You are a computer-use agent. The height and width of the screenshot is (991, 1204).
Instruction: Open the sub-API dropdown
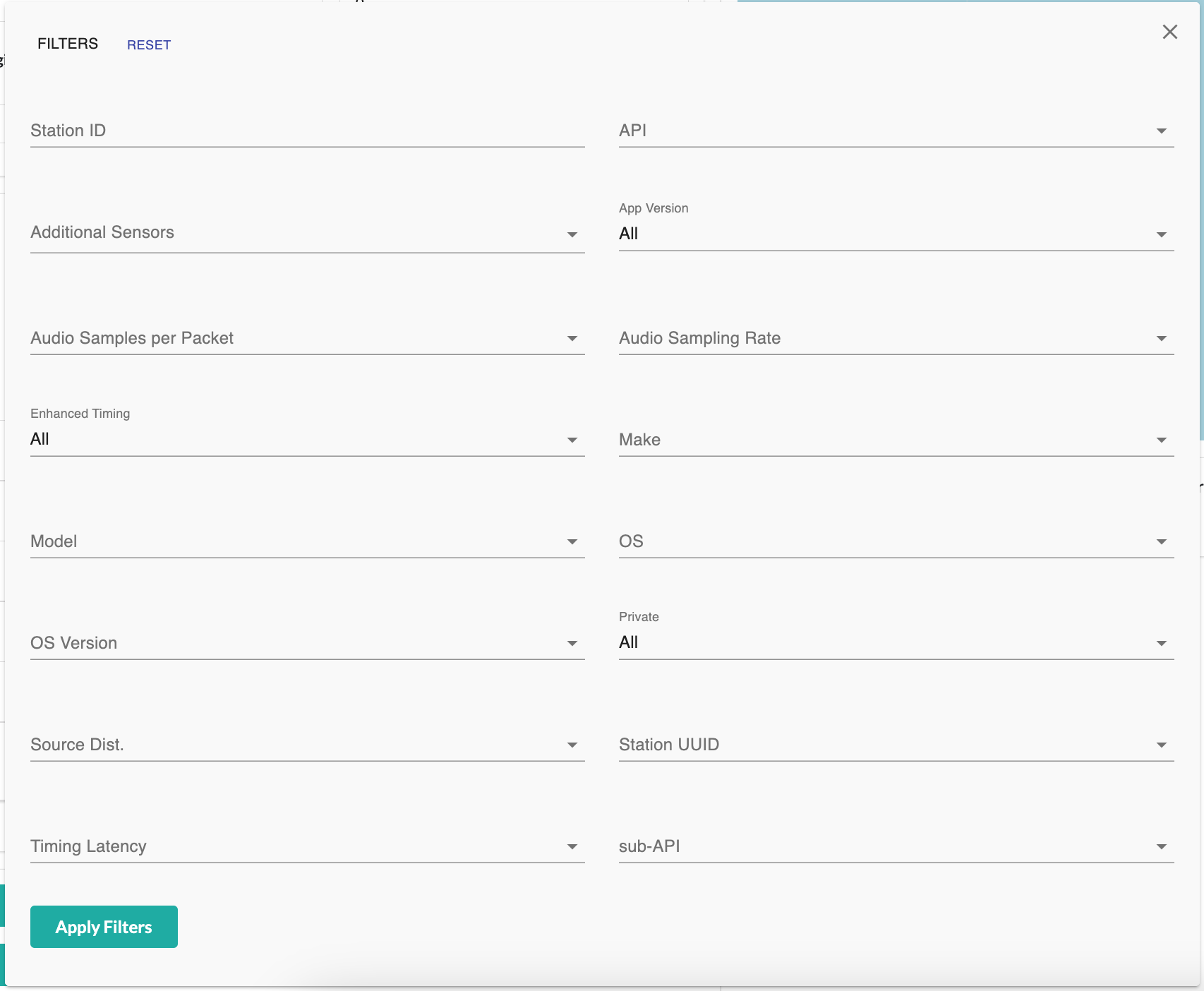coord(896,847)
